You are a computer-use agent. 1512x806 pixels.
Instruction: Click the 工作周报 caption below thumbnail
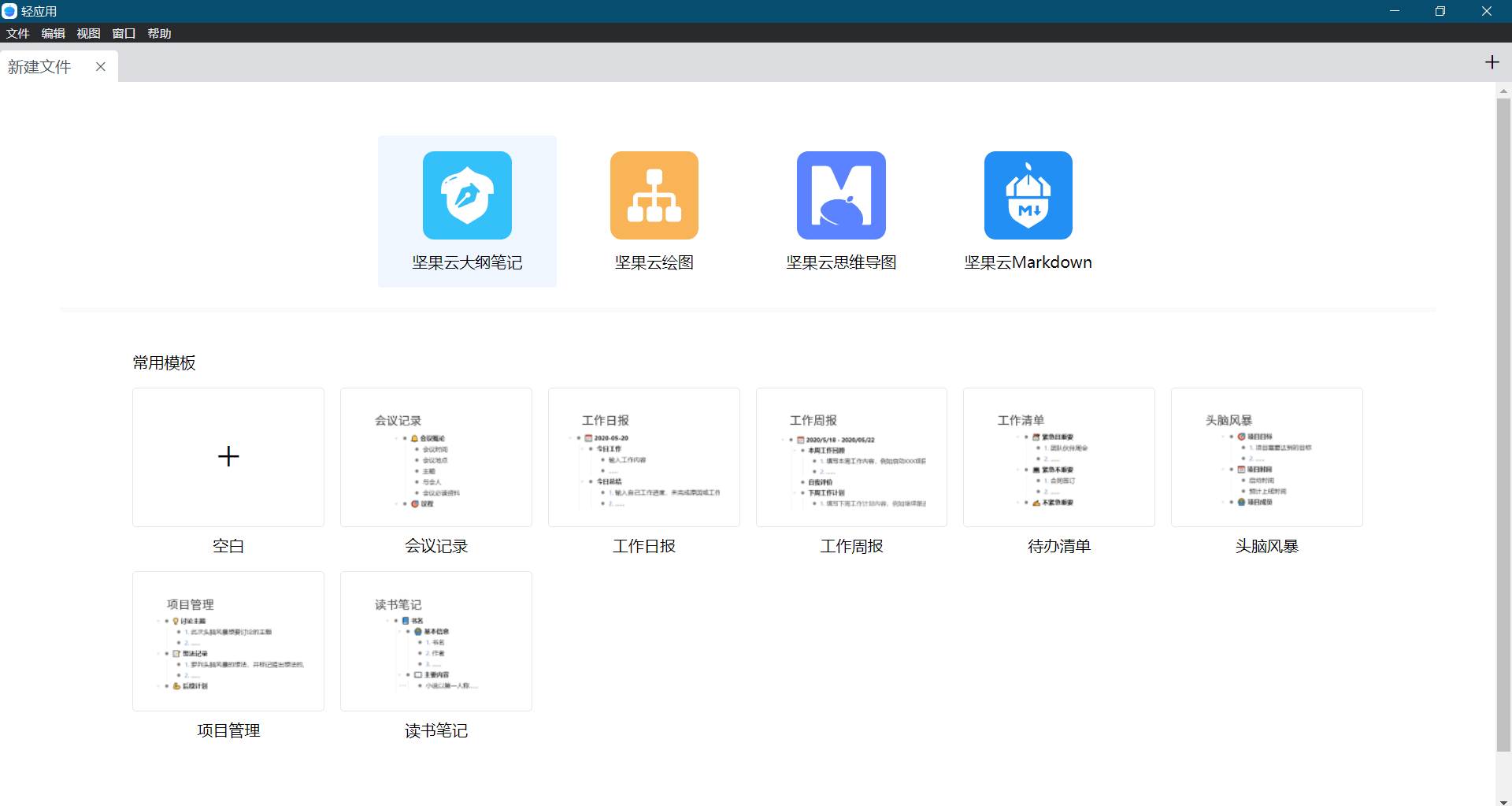click(851, 546)
